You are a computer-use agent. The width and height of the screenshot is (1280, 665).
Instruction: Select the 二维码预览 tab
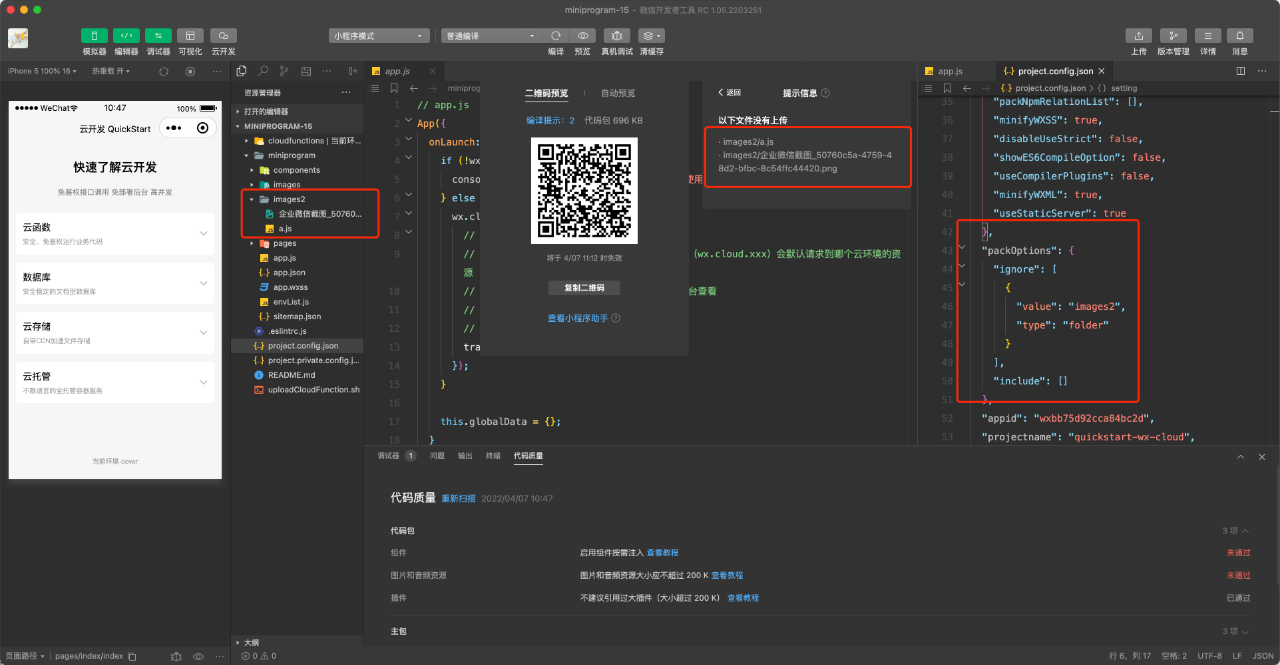tap(546, 93)
